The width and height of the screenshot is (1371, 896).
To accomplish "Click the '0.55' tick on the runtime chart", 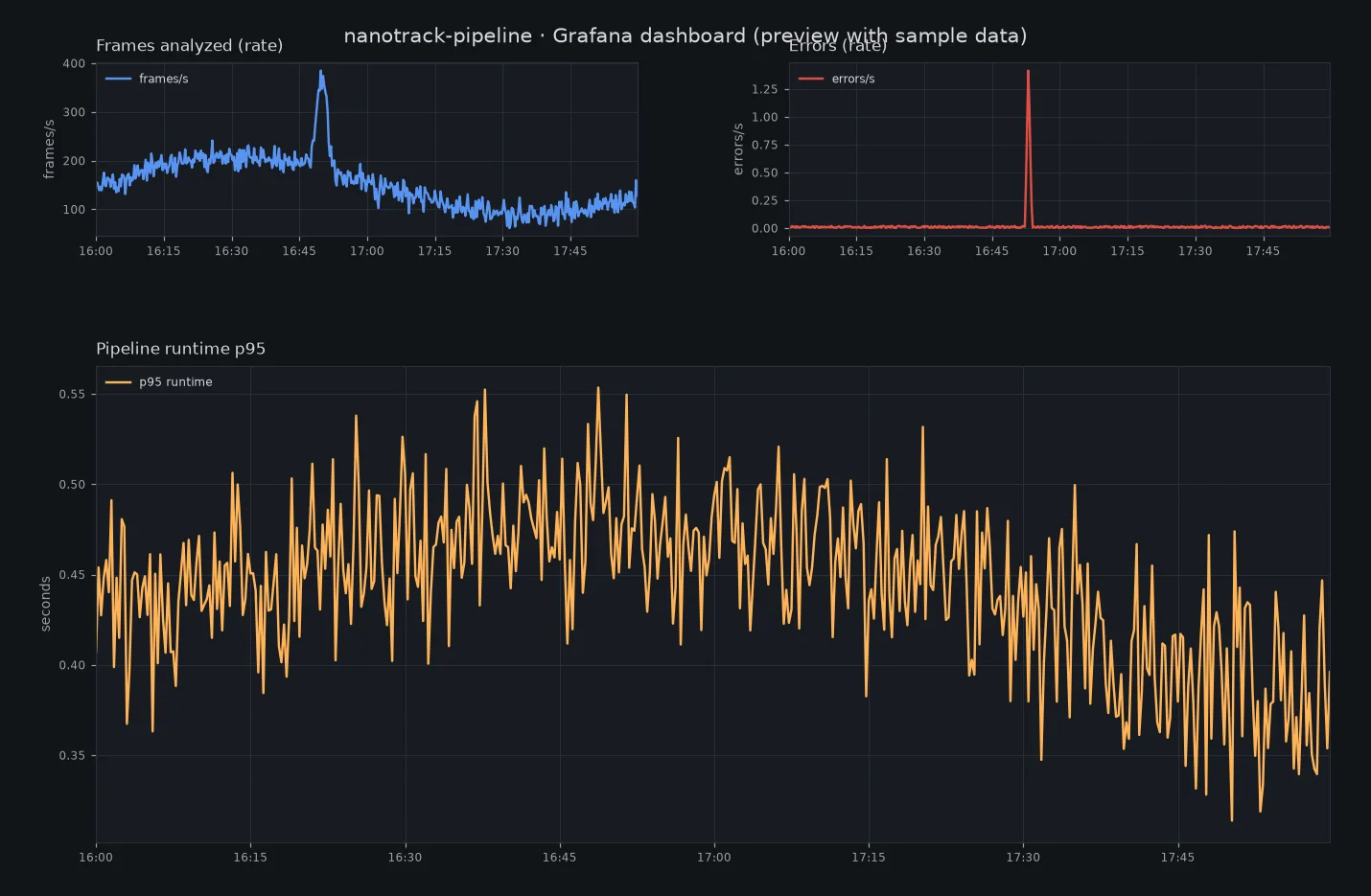I will click(x=72, y=394).
